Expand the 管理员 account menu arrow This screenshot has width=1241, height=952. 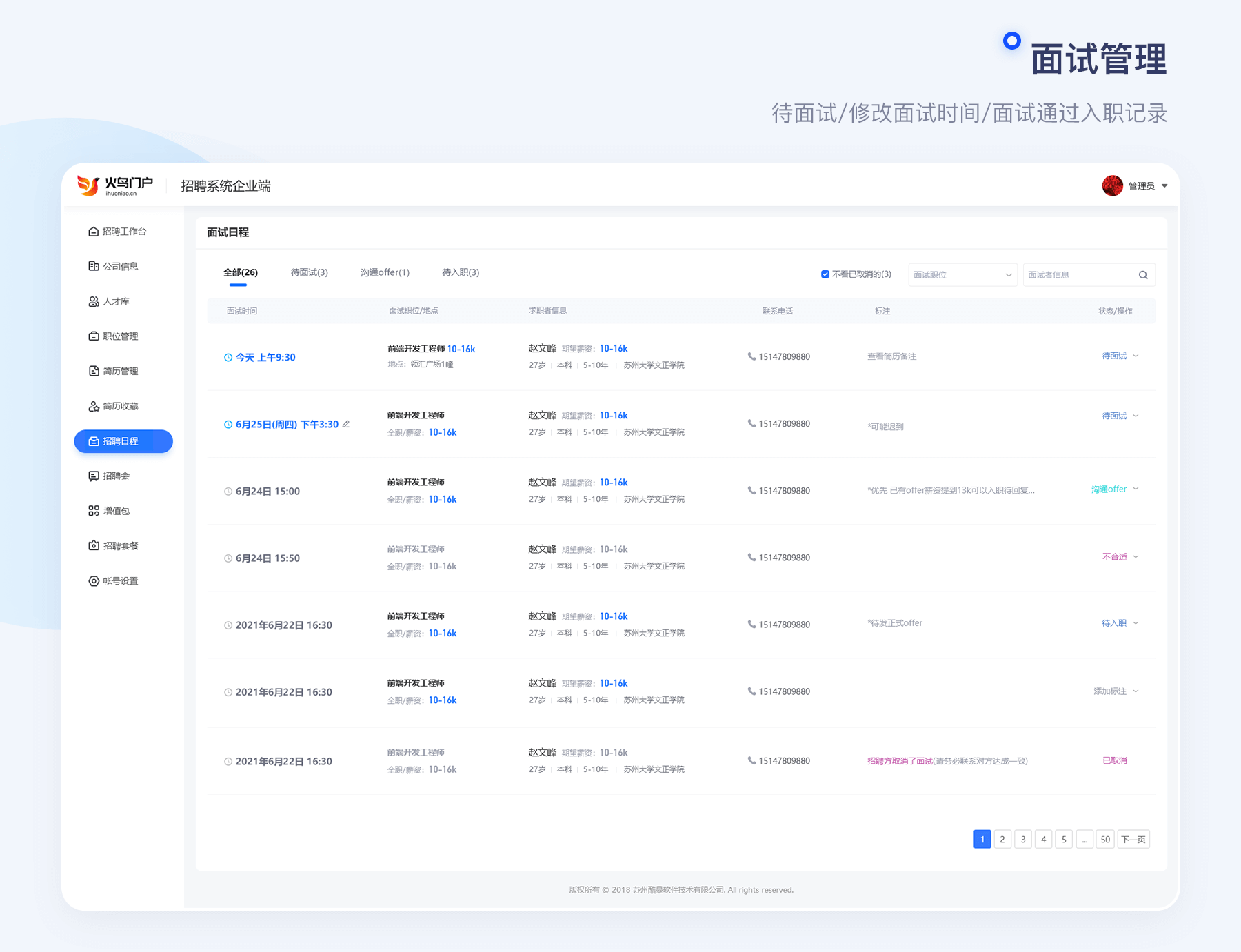1164,185
